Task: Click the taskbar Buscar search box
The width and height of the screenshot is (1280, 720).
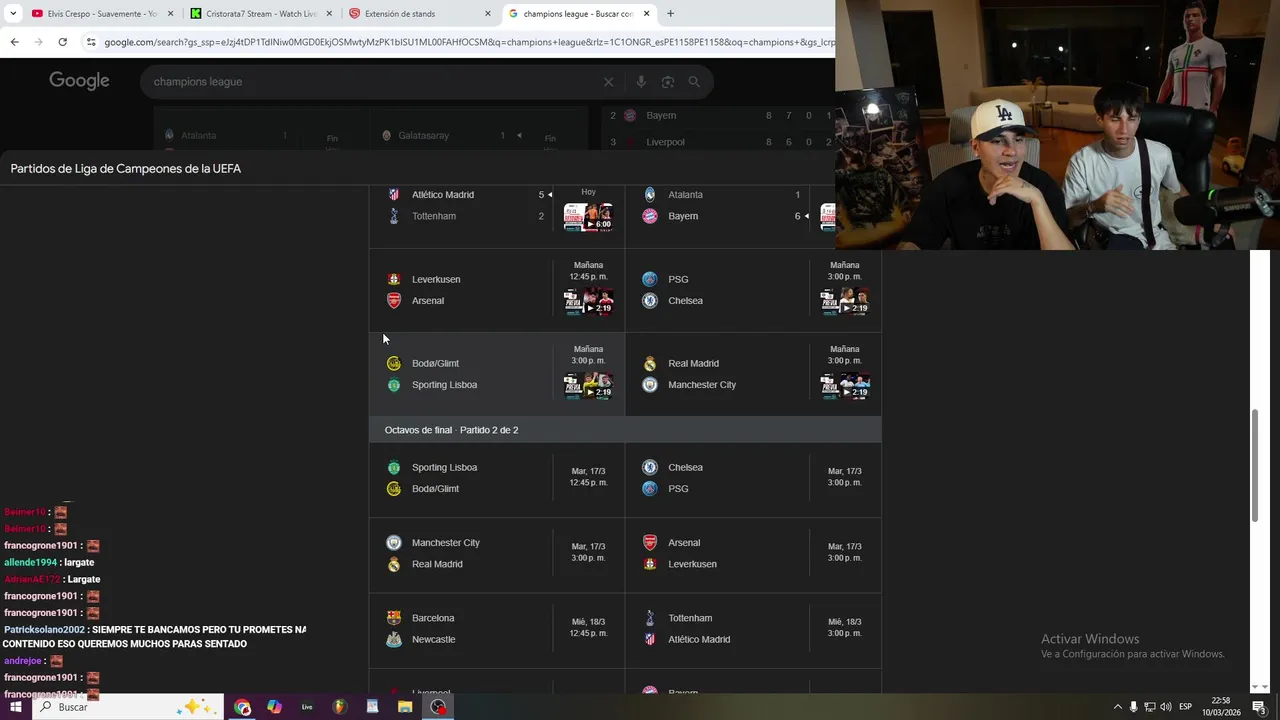Action: (x=130, y=707)
